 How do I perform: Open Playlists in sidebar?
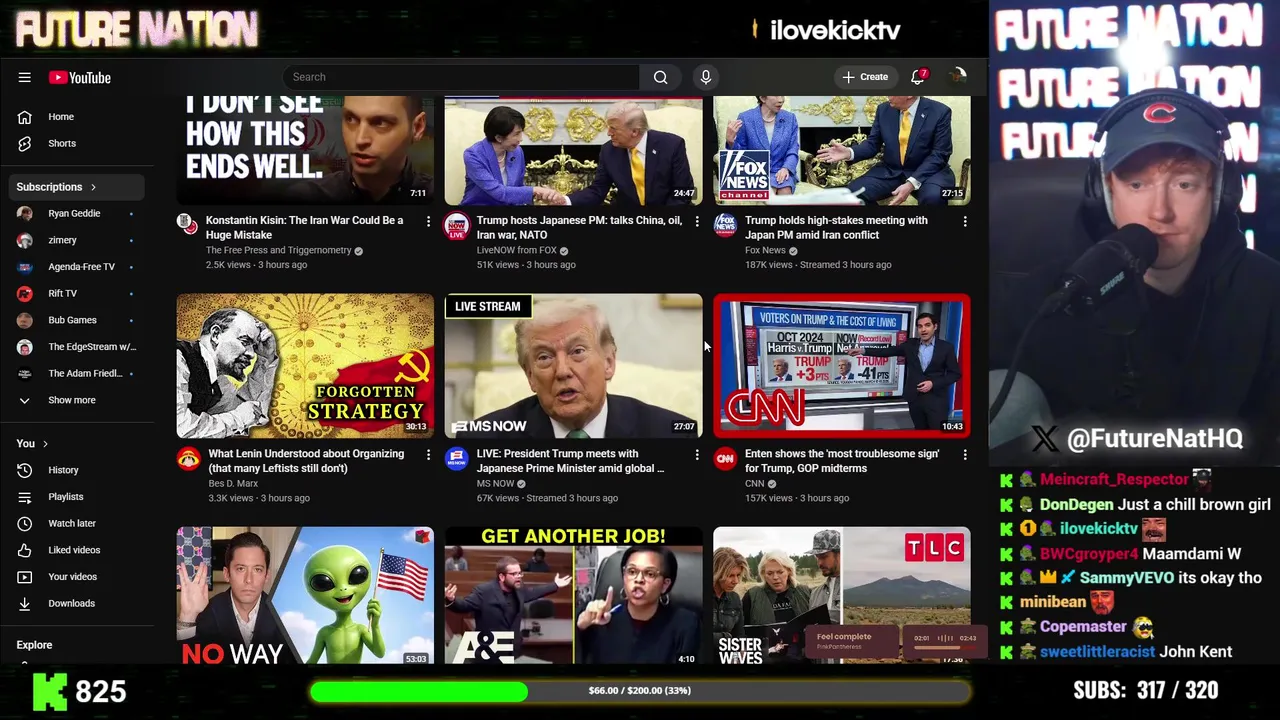76,497
